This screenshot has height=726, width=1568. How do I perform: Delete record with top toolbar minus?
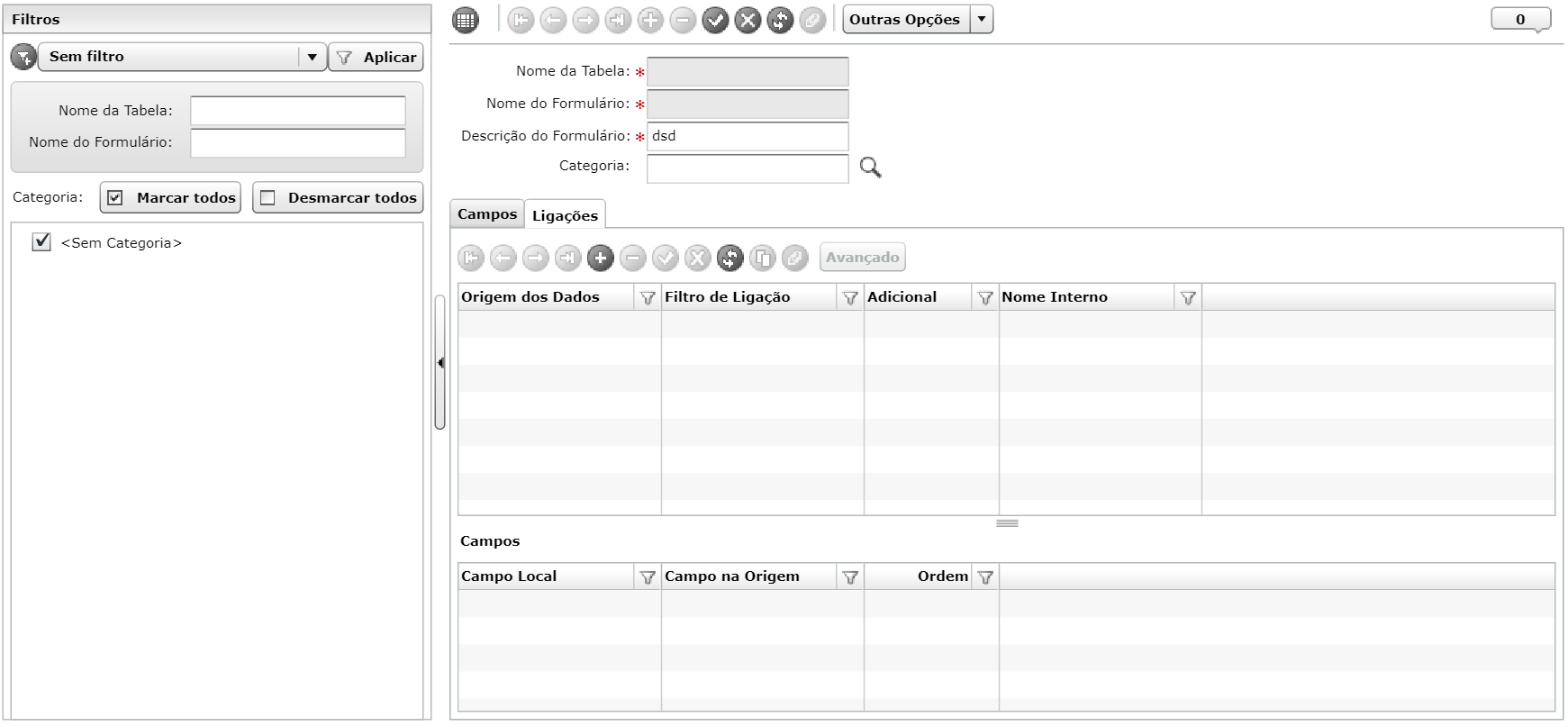point(683,20)
